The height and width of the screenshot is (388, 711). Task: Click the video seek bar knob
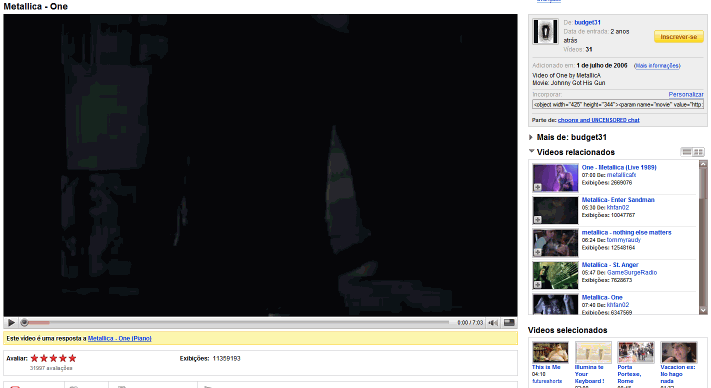24,323
